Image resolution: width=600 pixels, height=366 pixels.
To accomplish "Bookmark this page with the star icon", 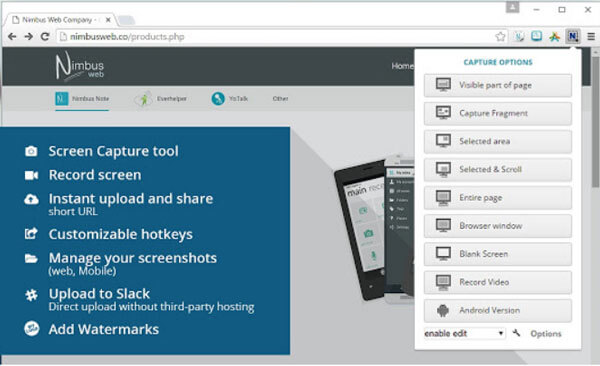I will click(500, 36).
